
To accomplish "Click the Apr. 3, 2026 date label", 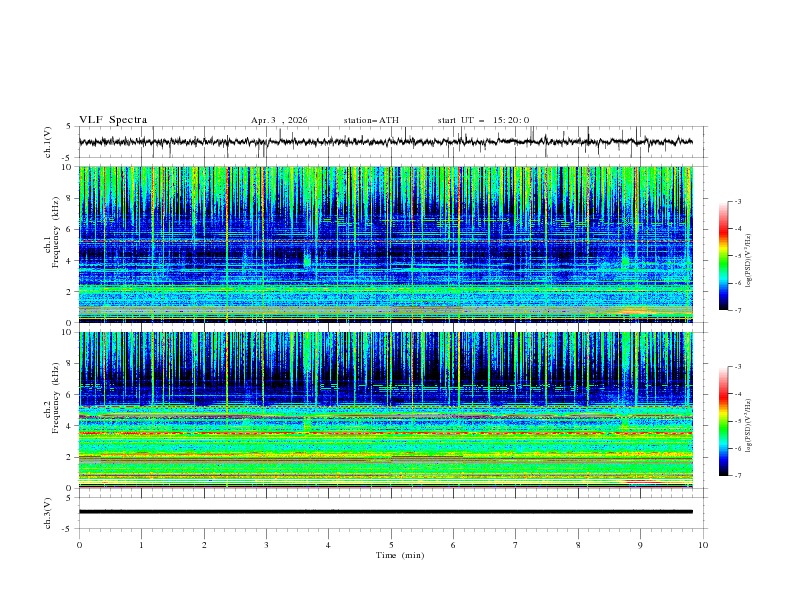I will tap(279, 120).
